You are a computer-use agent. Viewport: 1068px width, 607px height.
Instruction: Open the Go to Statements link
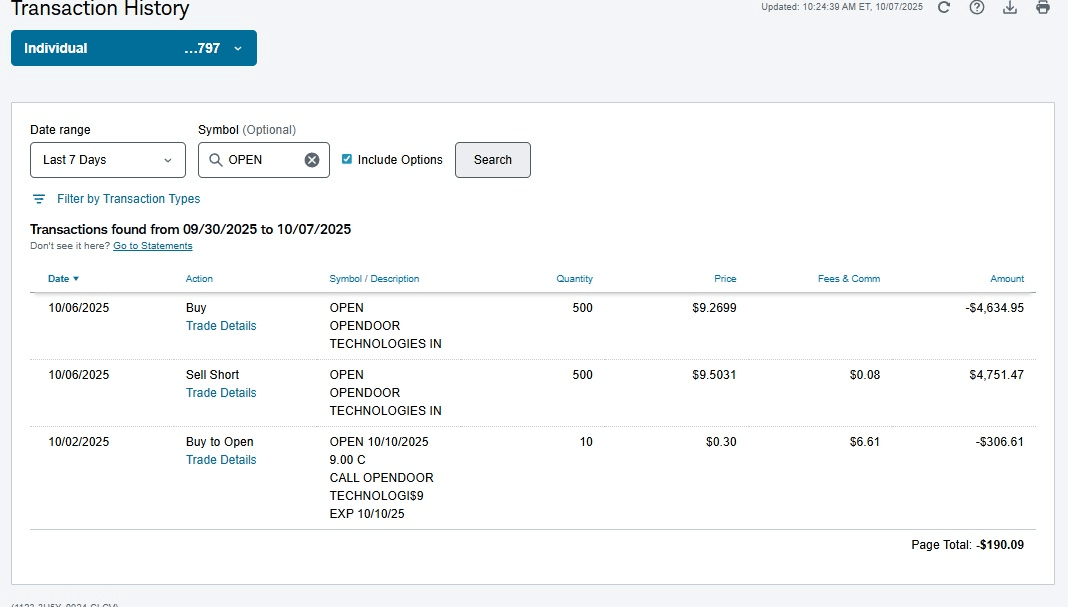(152, 246)
